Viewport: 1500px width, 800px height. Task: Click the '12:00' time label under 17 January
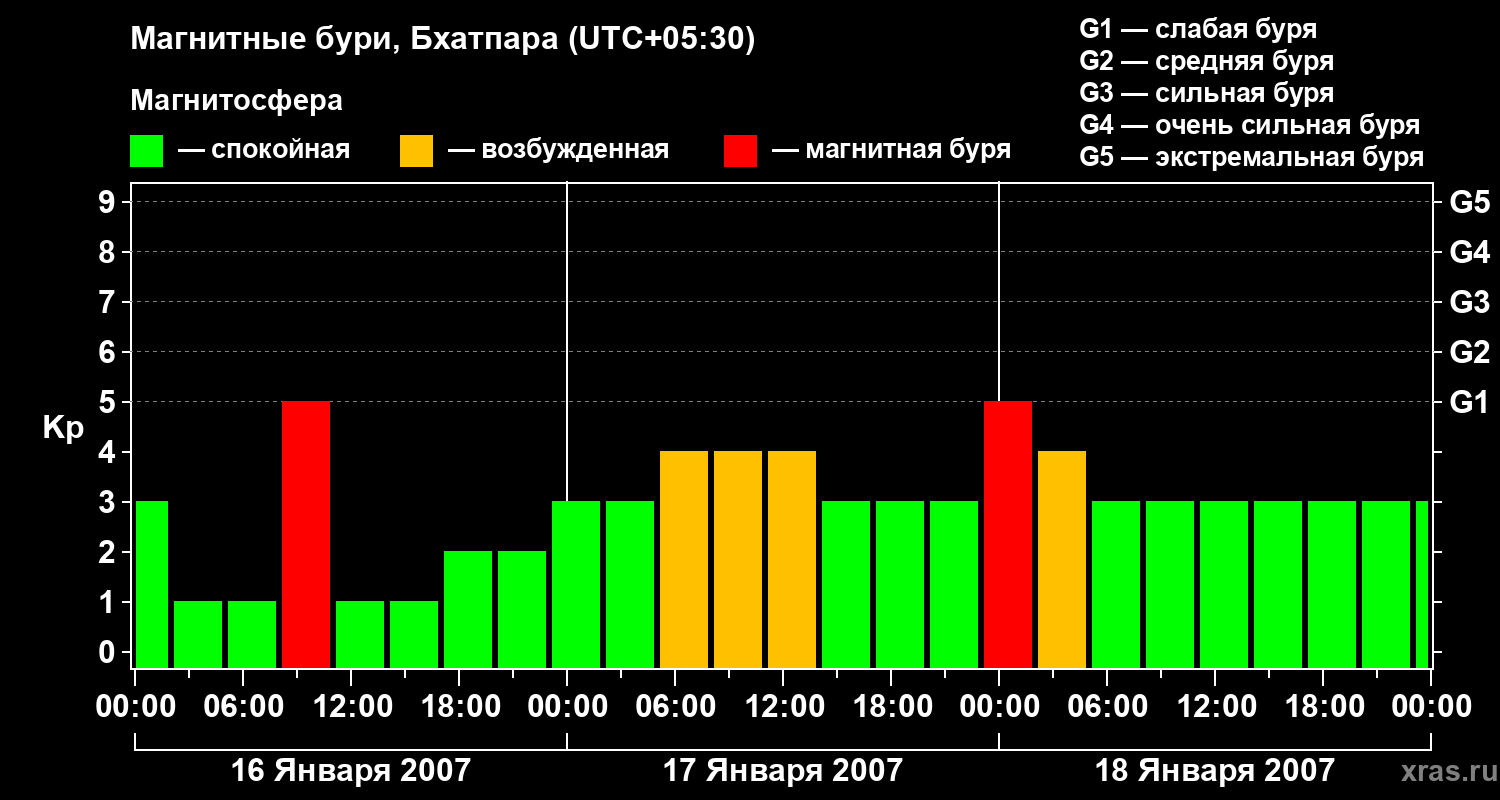coord(783,707)
